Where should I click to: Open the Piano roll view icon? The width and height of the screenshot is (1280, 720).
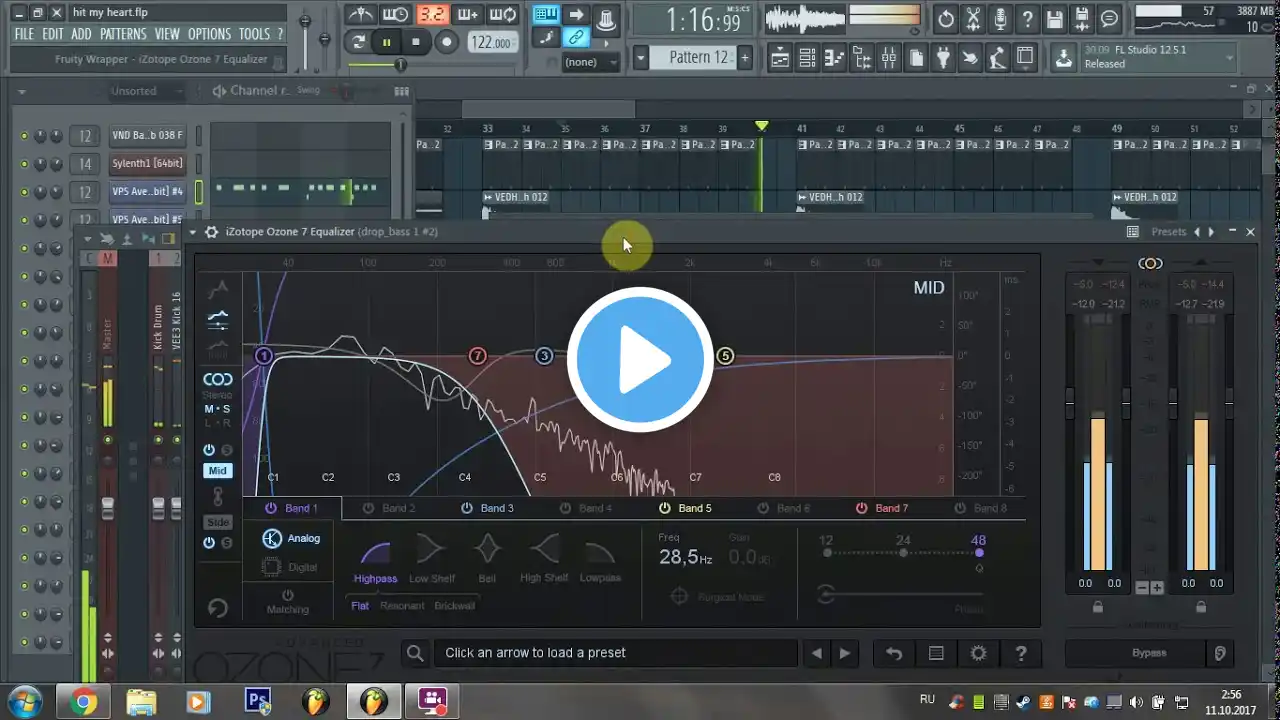pyautogui.click(x=834, y=58)
